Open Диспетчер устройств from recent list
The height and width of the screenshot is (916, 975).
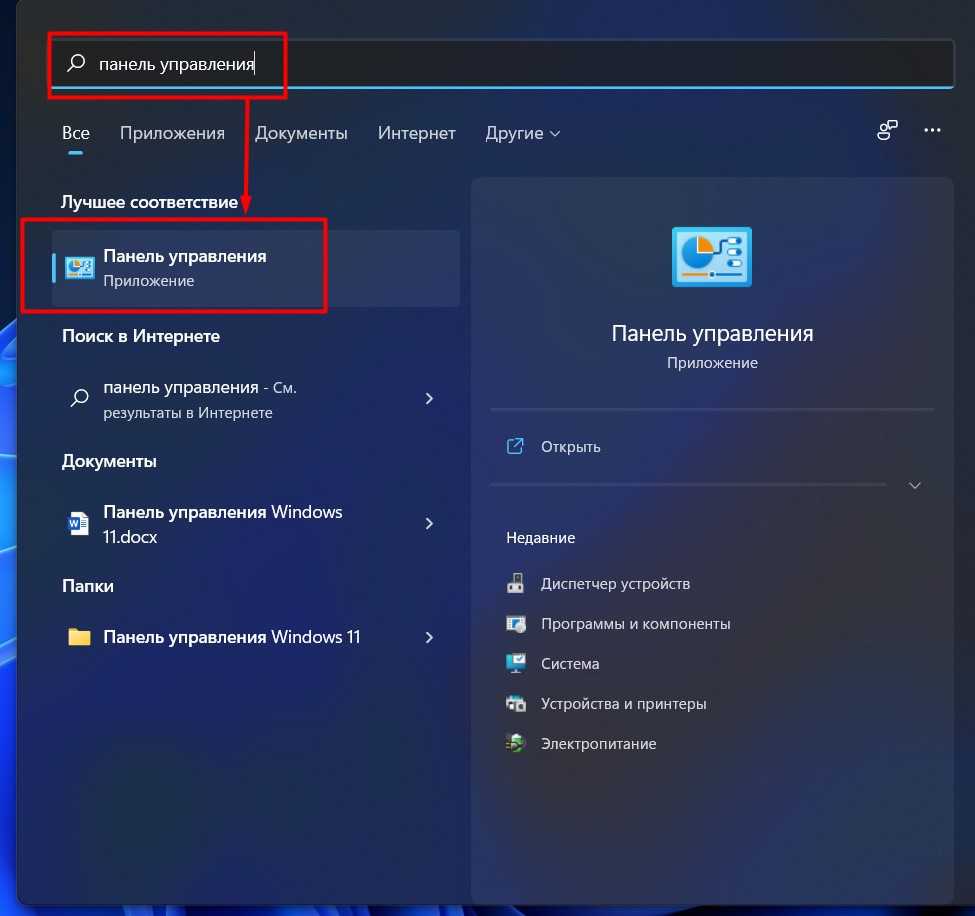(x=615, y=584)
